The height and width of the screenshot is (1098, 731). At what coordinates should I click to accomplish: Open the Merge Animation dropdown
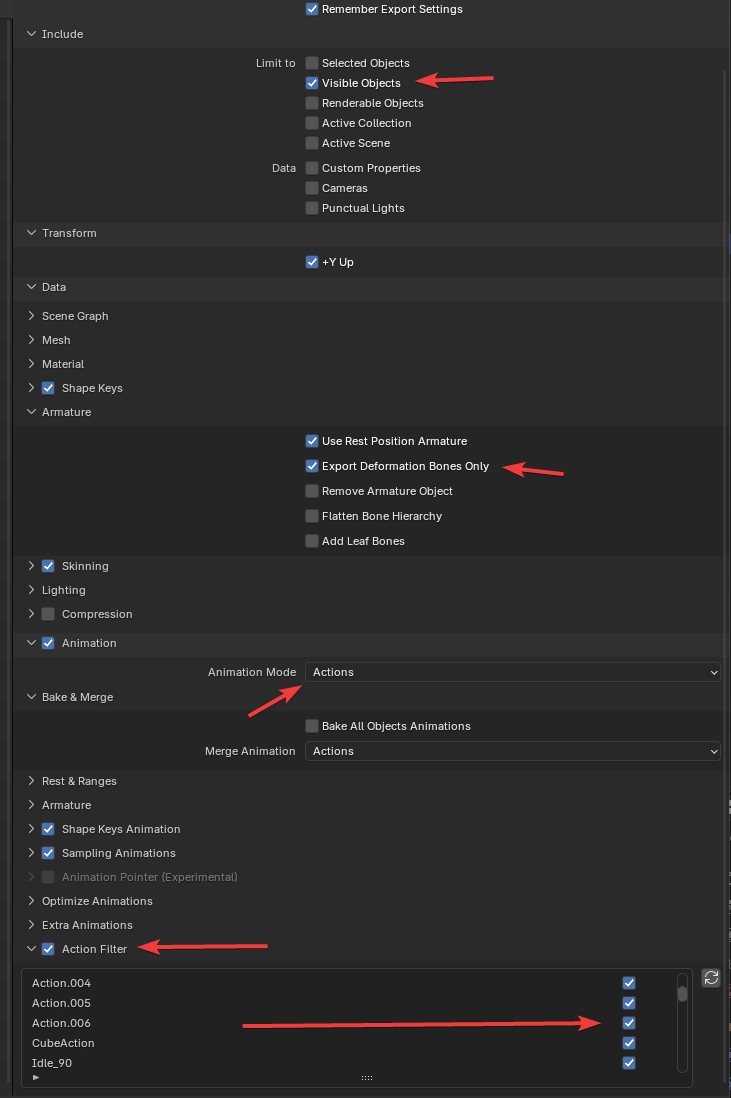click(x=512, y=751)
